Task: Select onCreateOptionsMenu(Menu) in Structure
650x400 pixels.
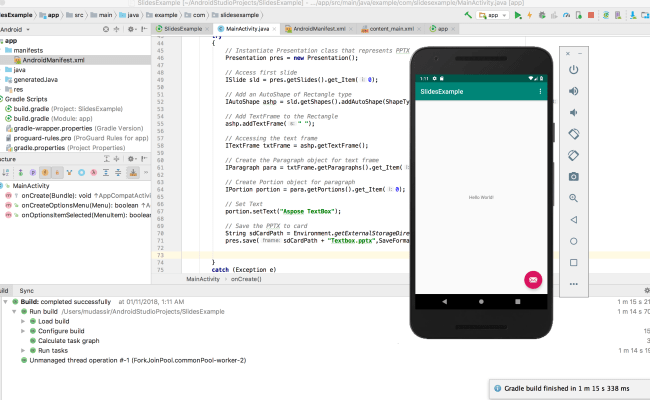Action: [x=78, y=205]
